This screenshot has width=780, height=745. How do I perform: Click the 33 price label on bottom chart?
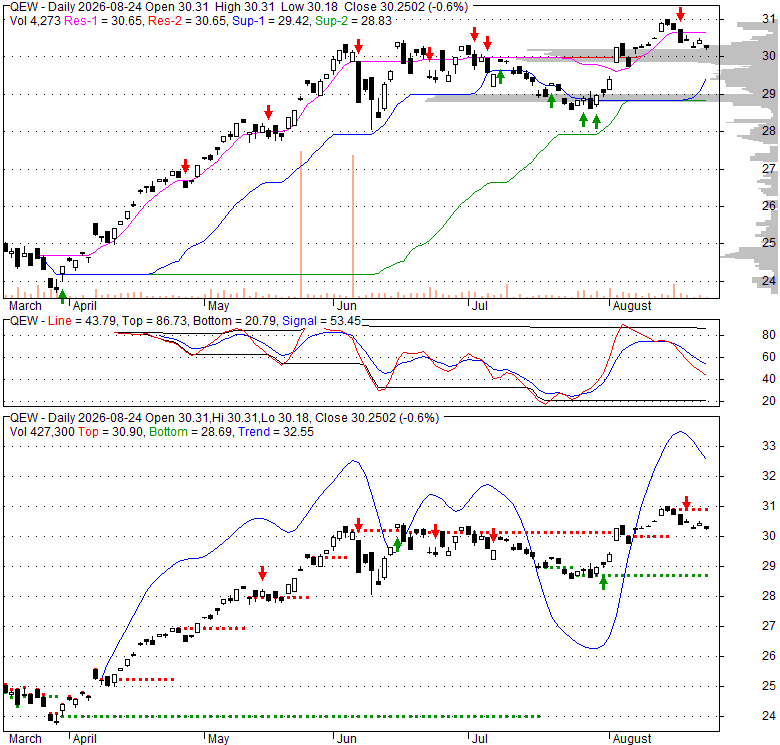[769, 446]
